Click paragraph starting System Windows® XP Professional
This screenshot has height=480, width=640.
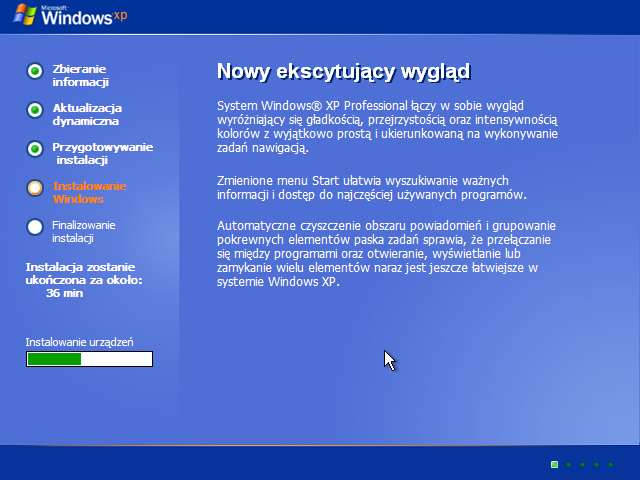point(387,127)
